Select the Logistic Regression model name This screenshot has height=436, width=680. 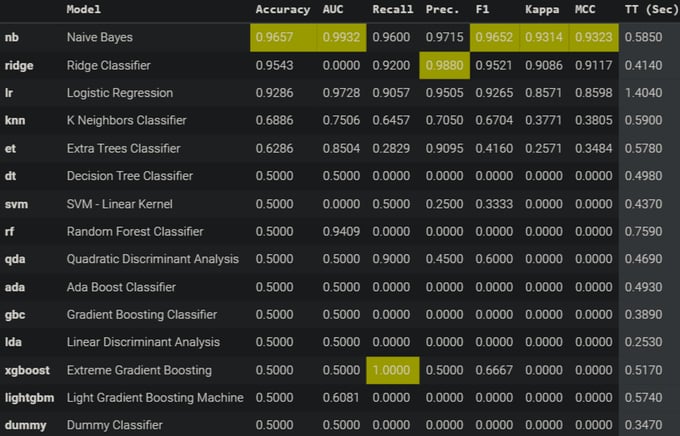coord(120,93)
